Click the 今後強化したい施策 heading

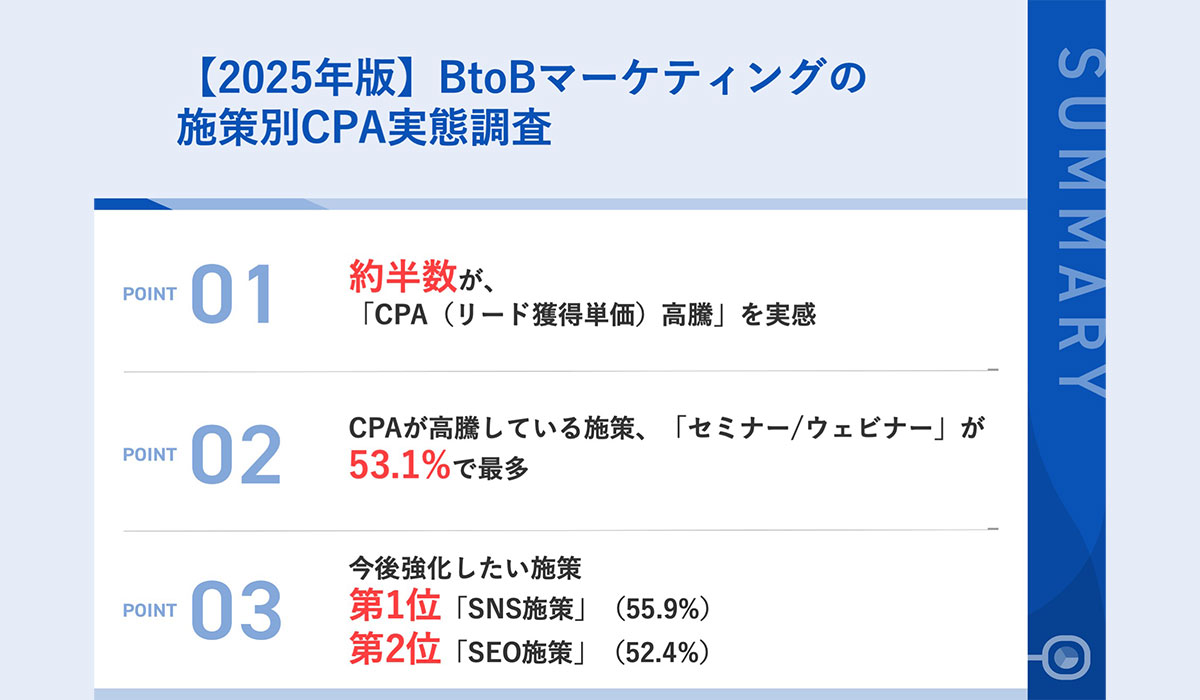(x=464, y=569)
